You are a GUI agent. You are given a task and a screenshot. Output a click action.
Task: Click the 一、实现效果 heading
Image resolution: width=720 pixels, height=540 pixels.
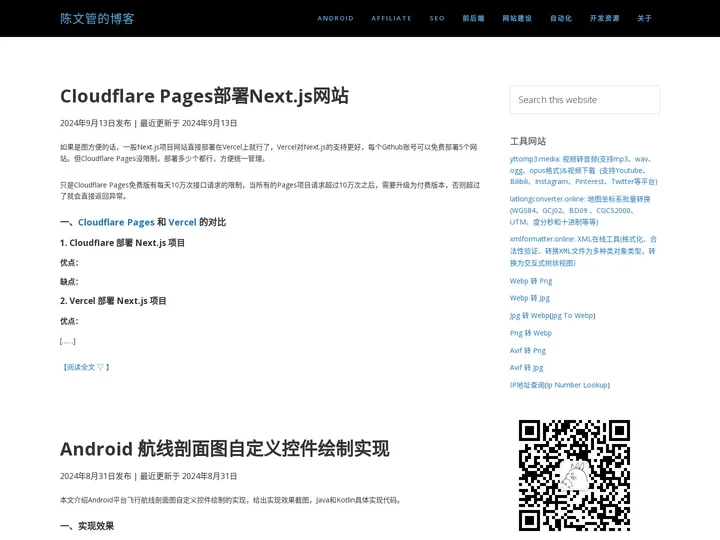tap(87, 526)
